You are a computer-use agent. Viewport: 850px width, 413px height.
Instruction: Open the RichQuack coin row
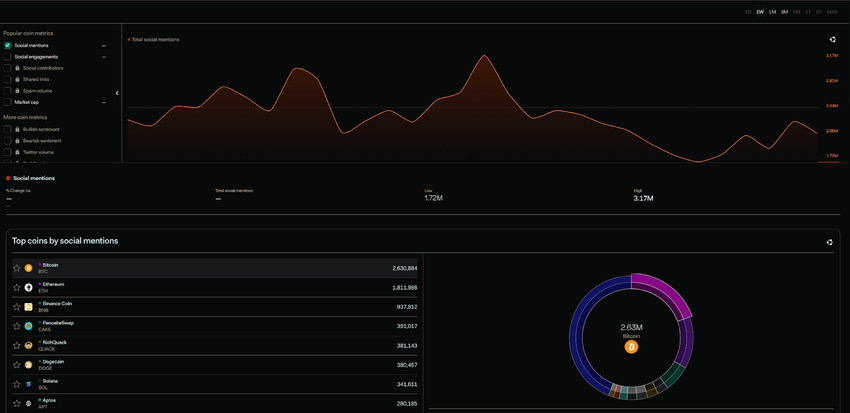pyautogui.click(x=215, y=345)
